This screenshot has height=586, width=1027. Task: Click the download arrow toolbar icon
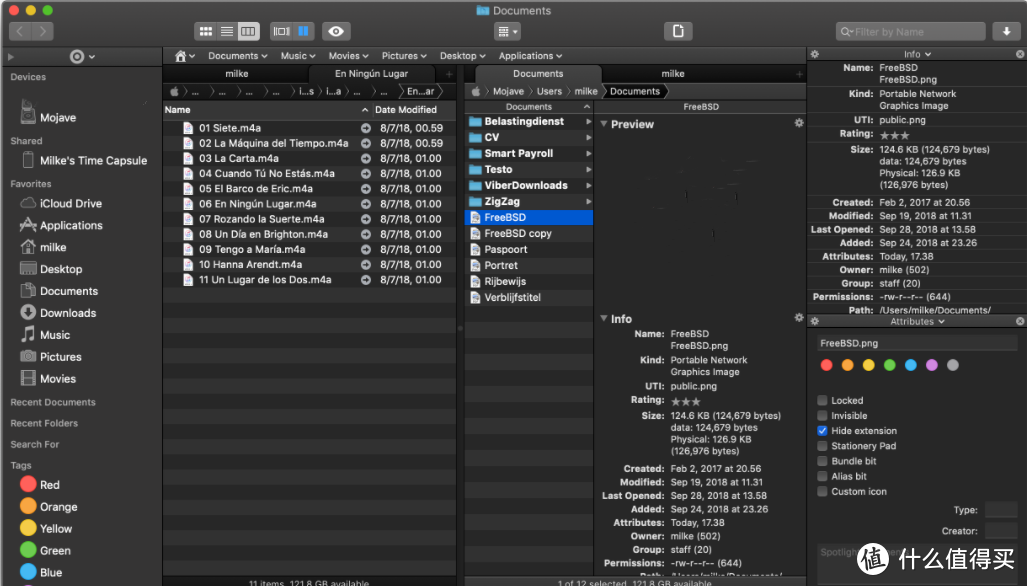(1006, 31)
